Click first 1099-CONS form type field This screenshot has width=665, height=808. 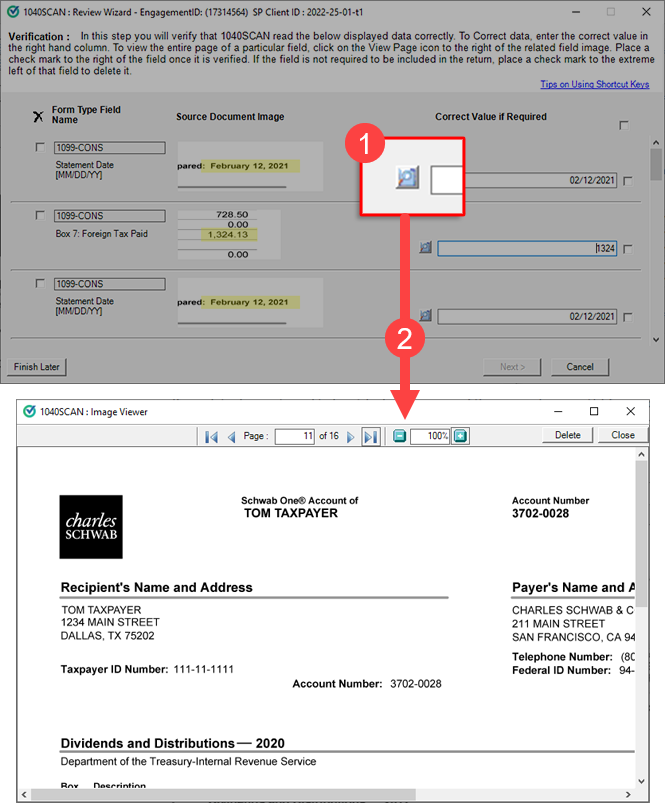(110, 148)
